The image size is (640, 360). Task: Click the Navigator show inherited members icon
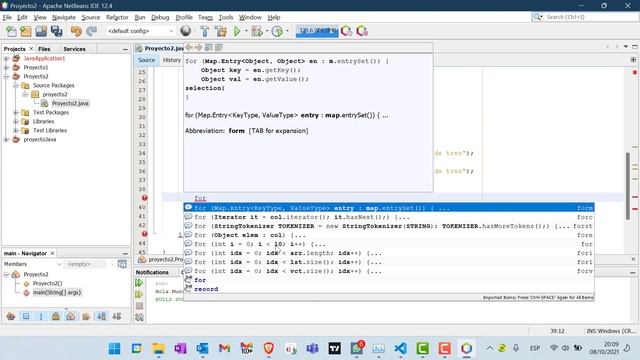(11, 316)
